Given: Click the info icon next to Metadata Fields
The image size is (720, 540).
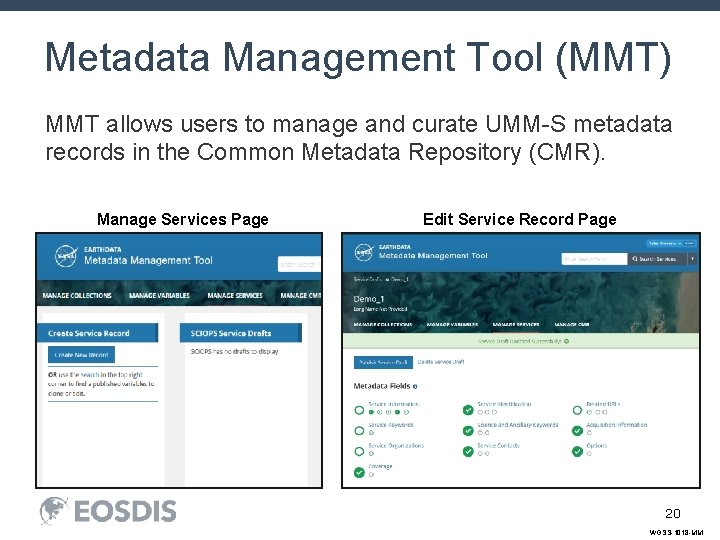Looking at the screenshot, I should (415, 387).
